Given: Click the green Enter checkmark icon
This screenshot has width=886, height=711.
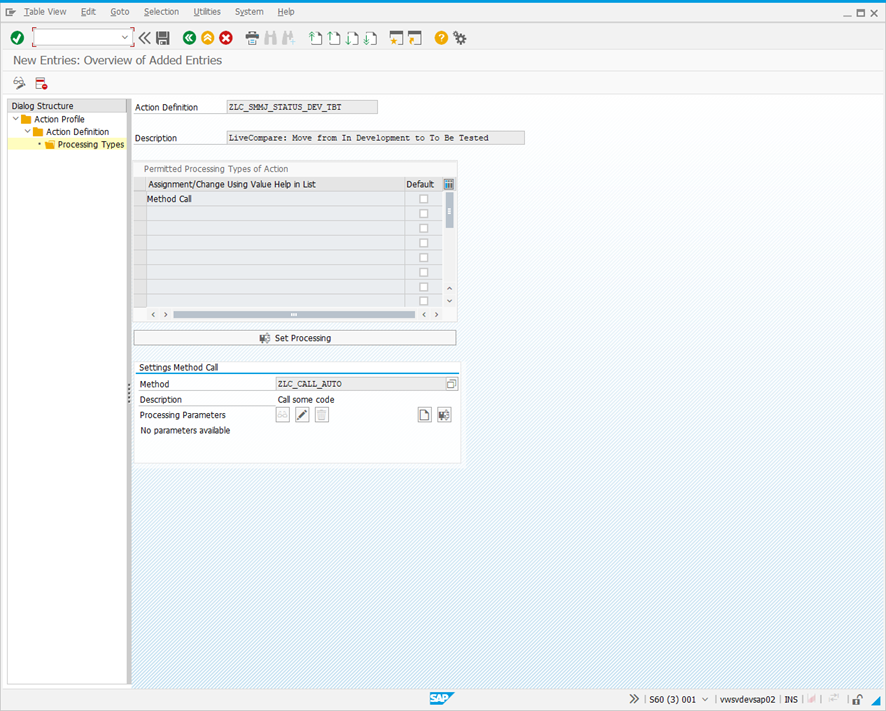Looking at the screenshot, I should [x=17, y=38].
